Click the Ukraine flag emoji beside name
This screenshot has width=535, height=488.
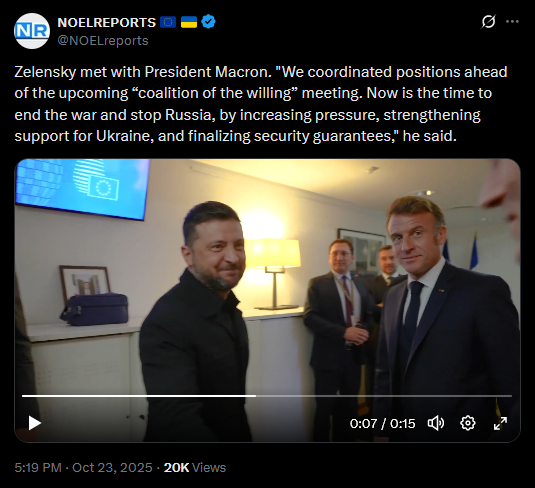click(189, 22)
